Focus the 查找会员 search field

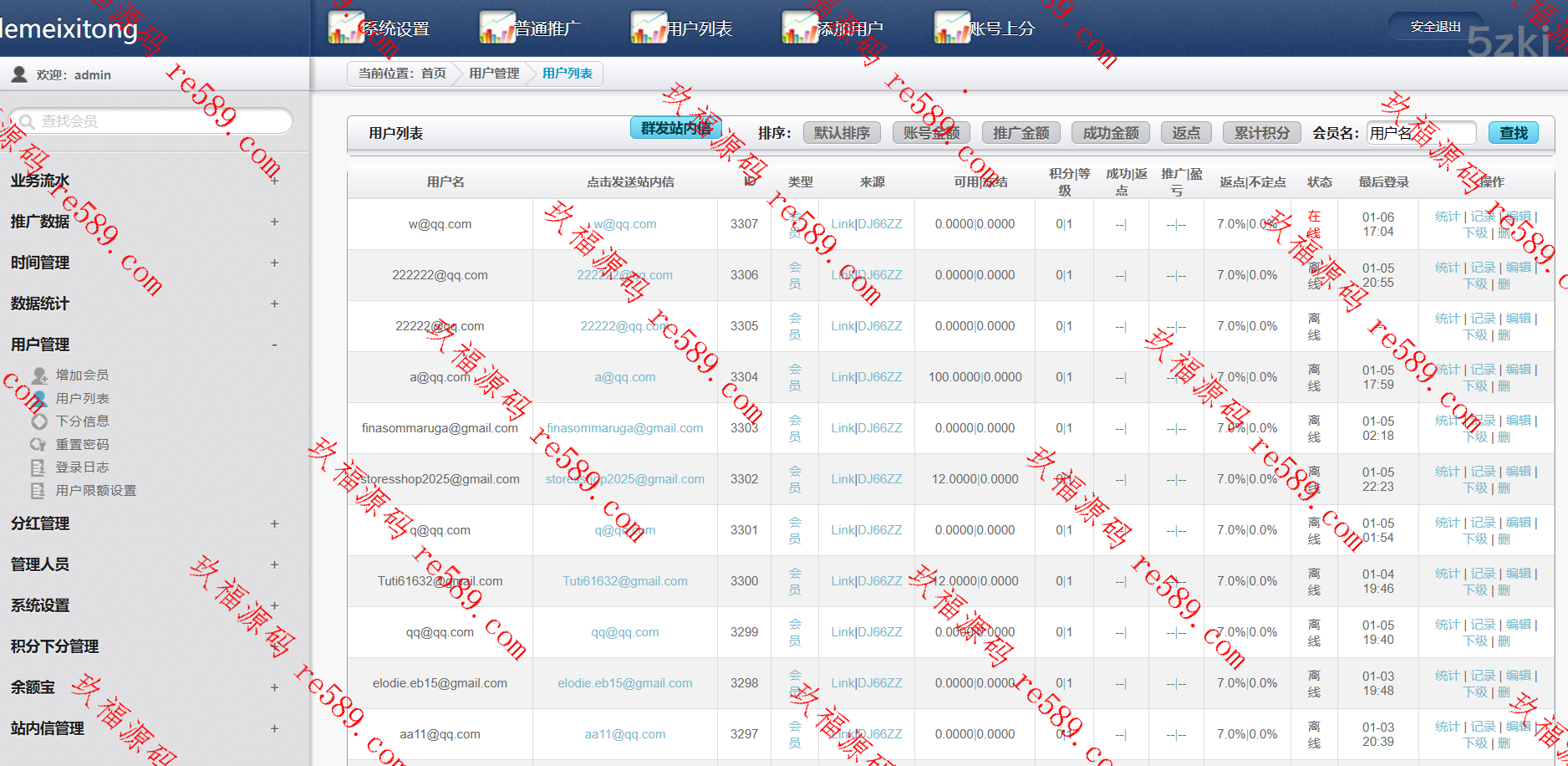[x=159, y=121]
